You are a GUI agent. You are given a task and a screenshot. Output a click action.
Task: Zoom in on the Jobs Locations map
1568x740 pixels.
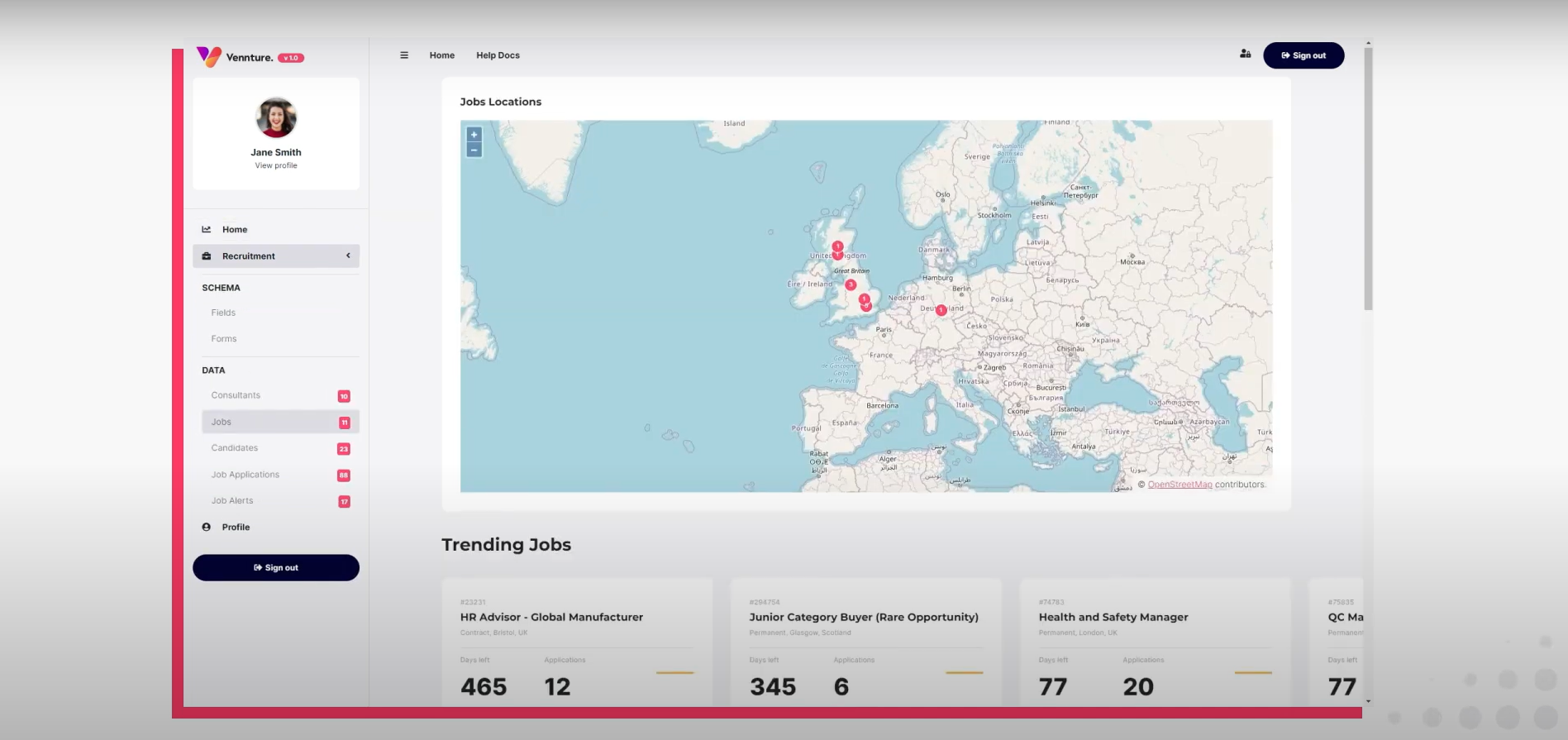pos(474,134)
